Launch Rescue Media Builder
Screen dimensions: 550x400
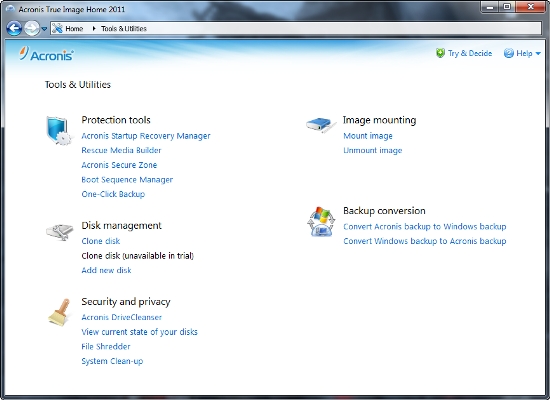(x=121, y=151)
